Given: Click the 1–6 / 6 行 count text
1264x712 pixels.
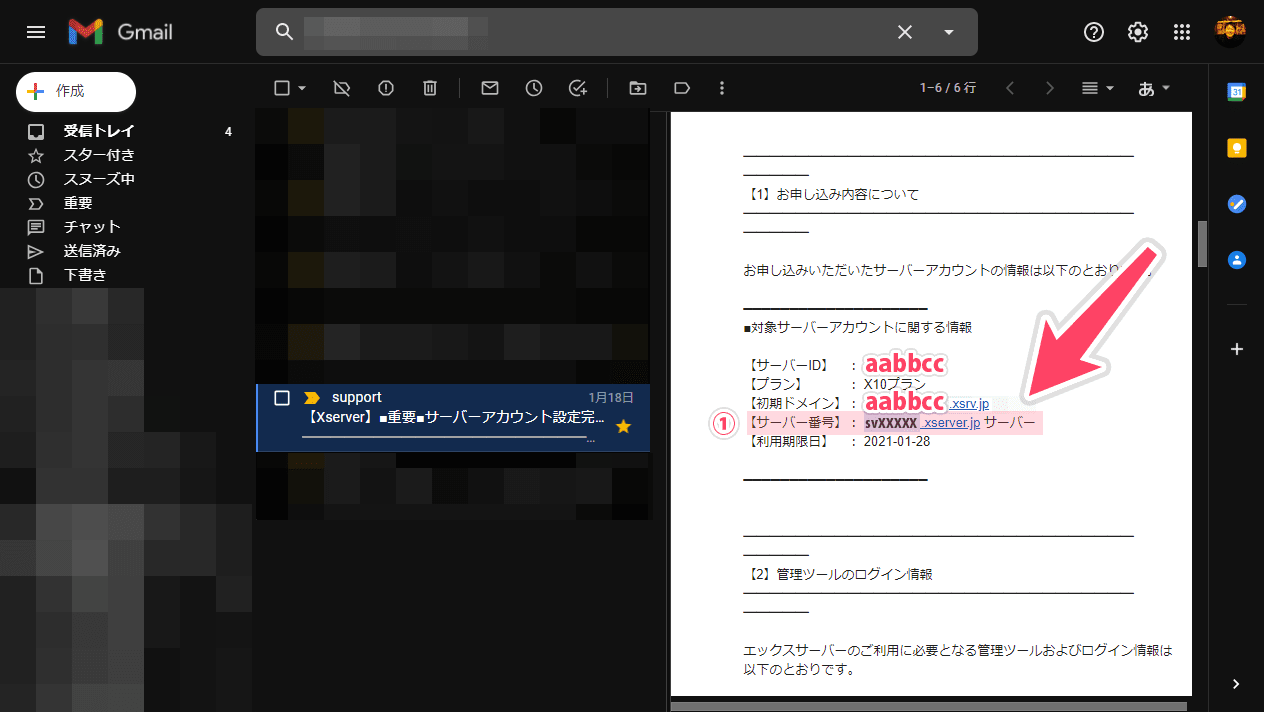Looking at the screenshot, I should point(948,88).
